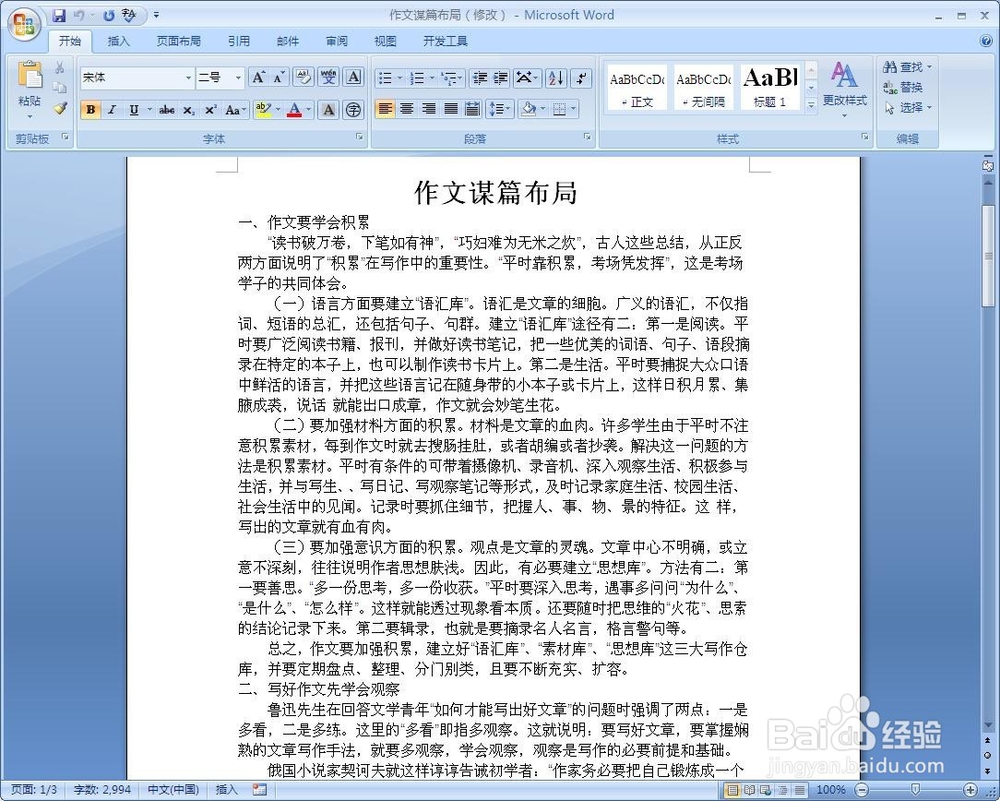This screenshot has height=801, width=1000.
Task: Click the 替换 (Replace) button
Action: click(904, 87)
